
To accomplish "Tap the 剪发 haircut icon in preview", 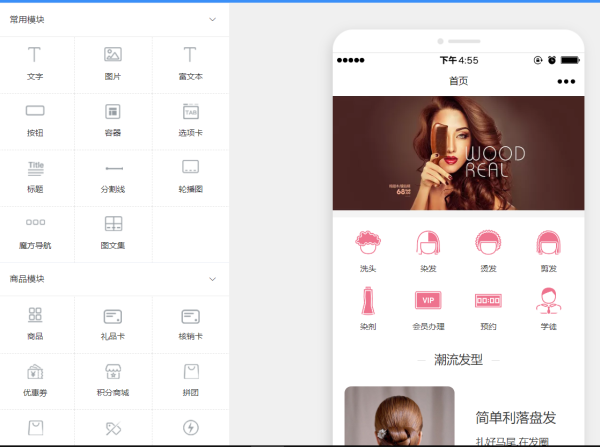I will point(549,242).
